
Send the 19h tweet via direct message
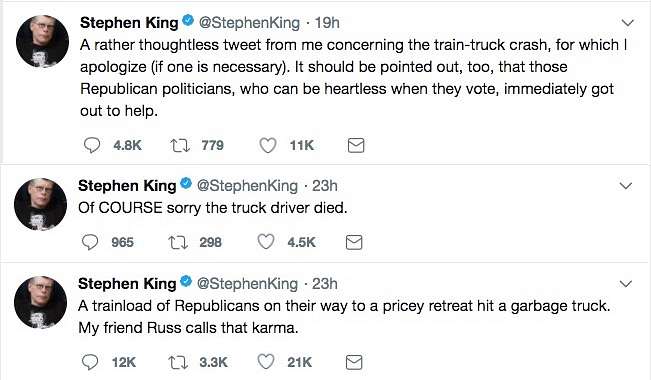point(356,145)
